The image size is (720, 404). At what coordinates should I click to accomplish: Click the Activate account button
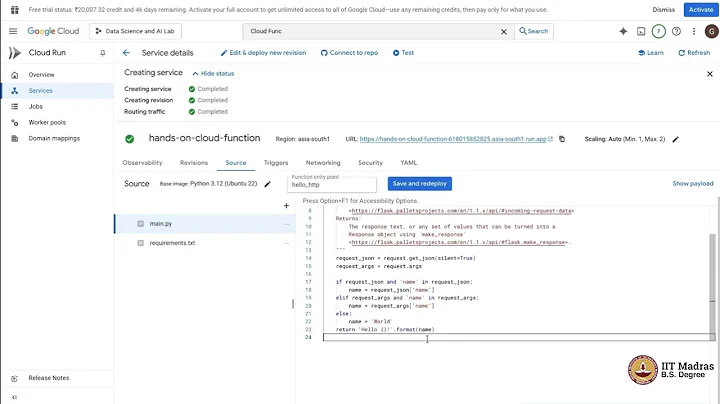tap(701, 10)
